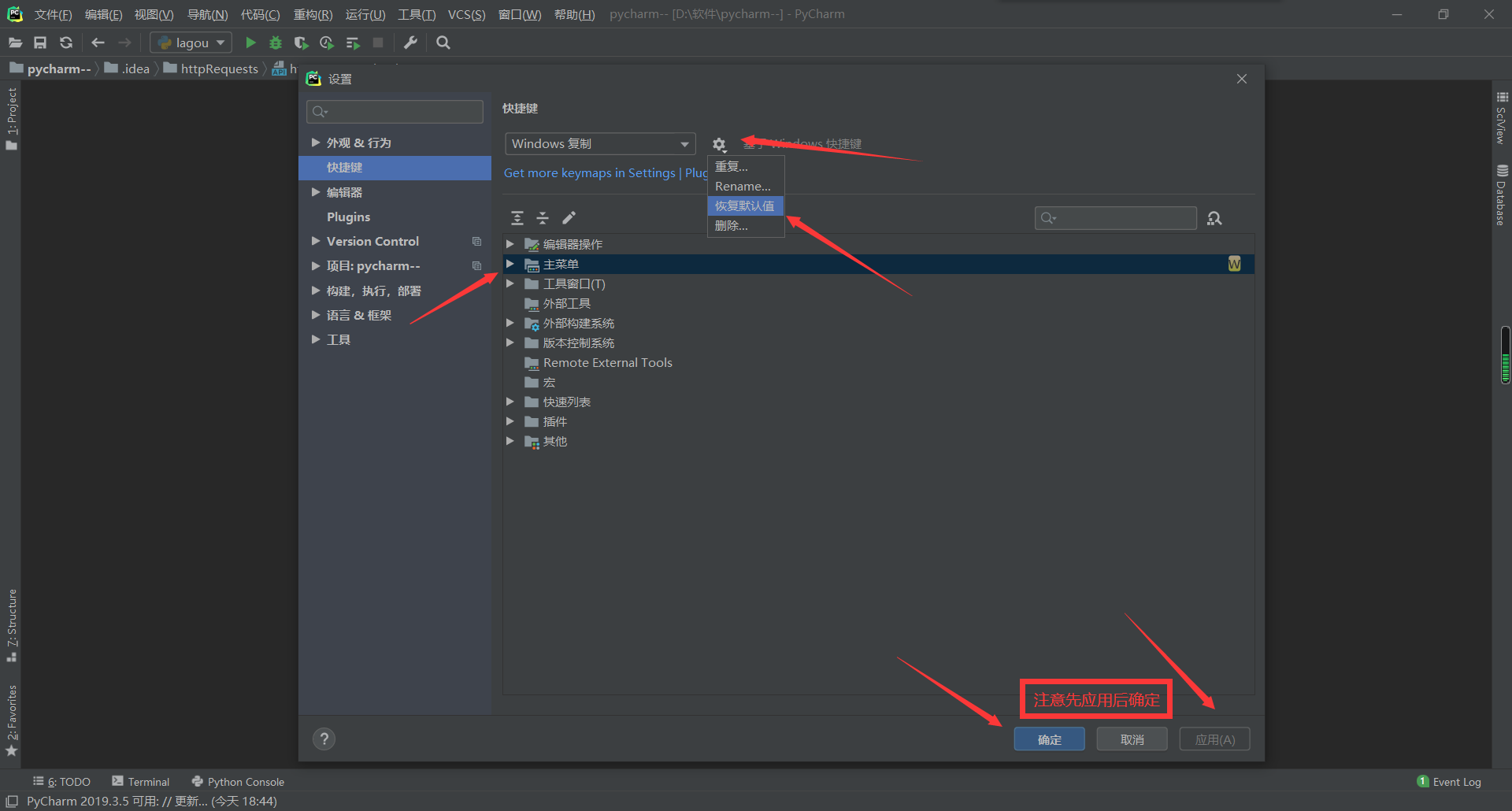The image size is (1512, 811).
Task: Expand 主菜单 keymap group
Action: (x=510, y=264)
